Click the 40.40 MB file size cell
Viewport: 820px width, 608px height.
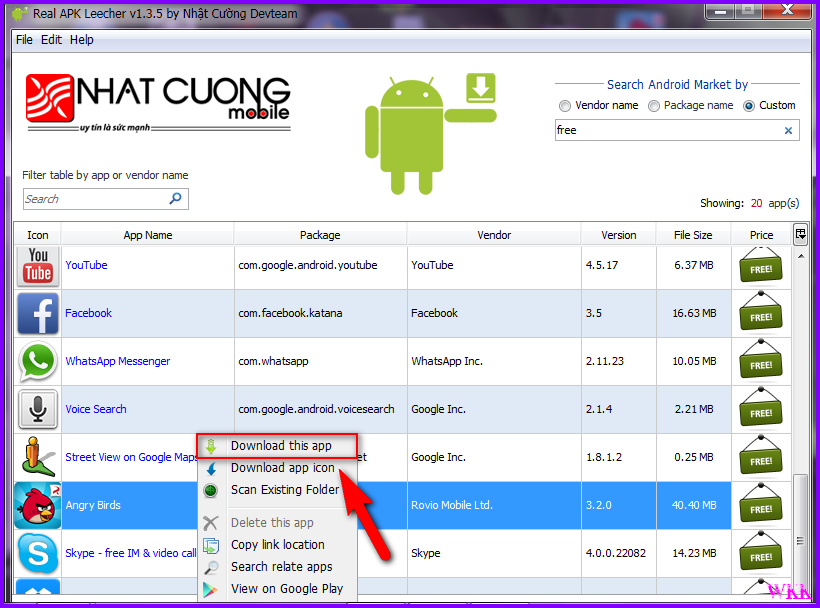coord(694,506)
